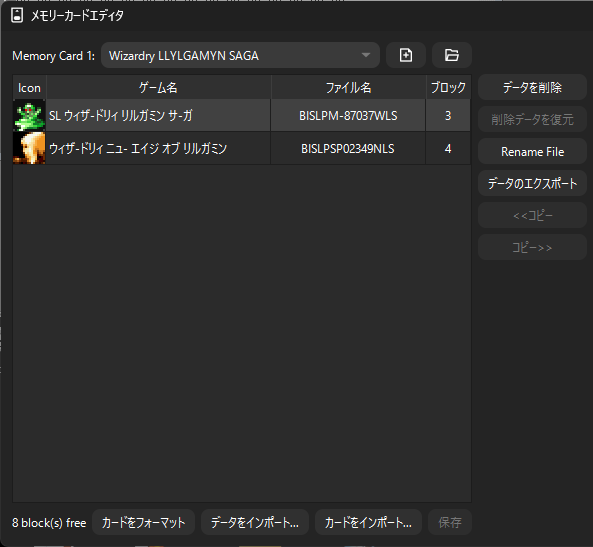Click the memory card editor title icon
593x547 pixels.
coord(17,16)
